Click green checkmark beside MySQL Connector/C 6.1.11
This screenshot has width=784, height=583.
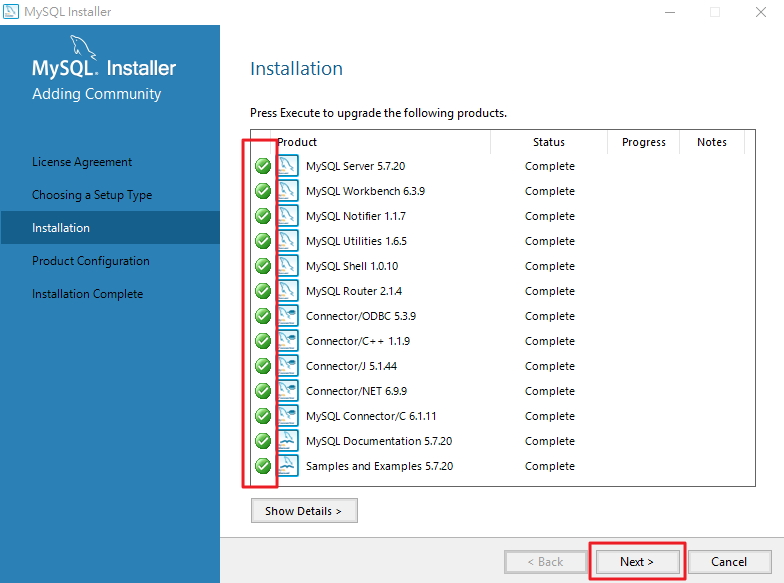(x=263, y=416)
